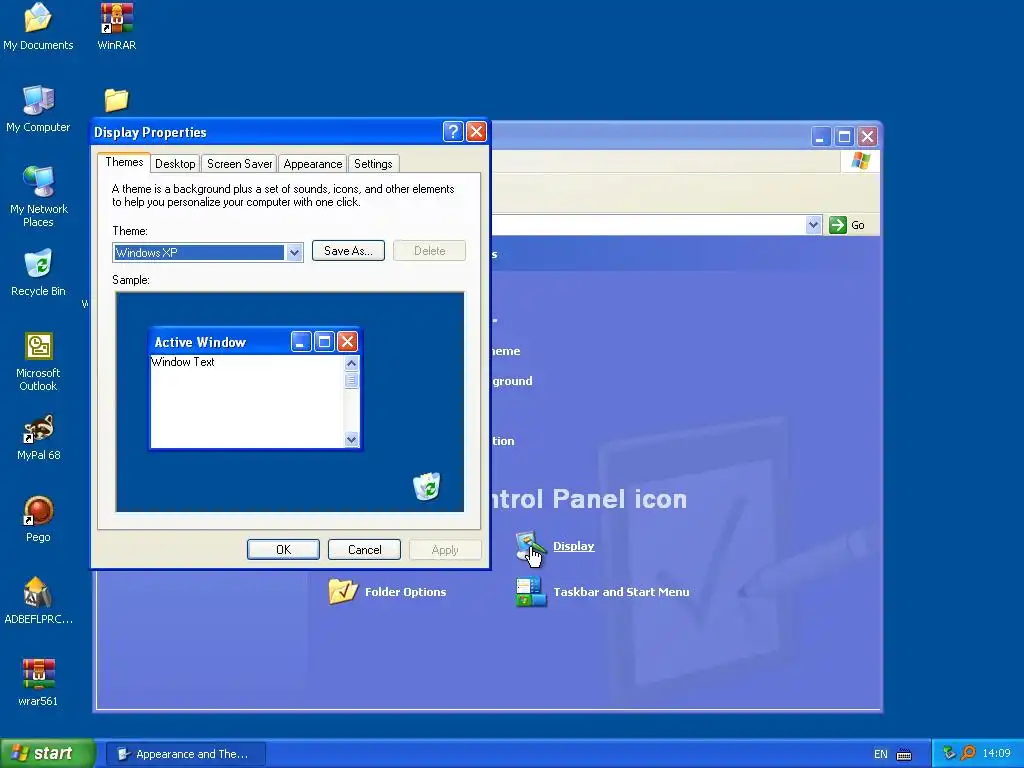Click the Display control panel icon
Viewport: 1024px width, 768px height.
(x=530, y=547)
